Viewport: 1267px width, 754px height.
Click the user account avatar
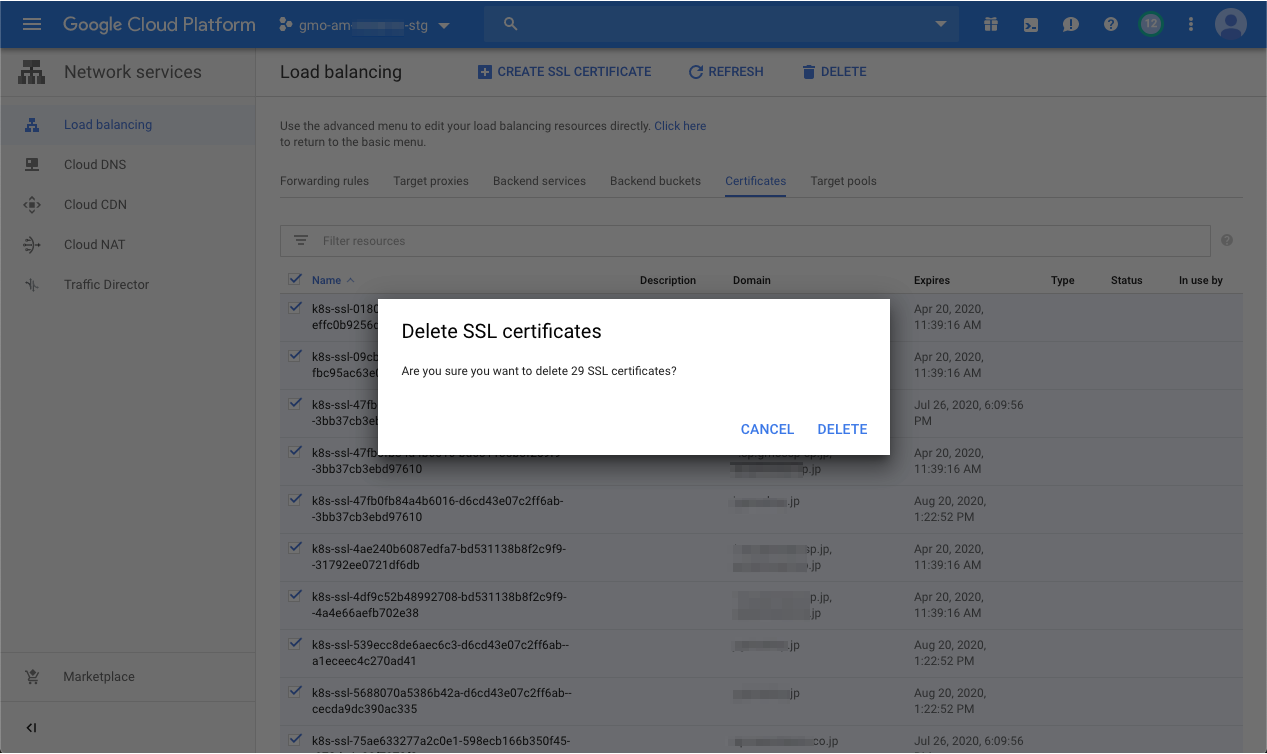pos(1230,24)
